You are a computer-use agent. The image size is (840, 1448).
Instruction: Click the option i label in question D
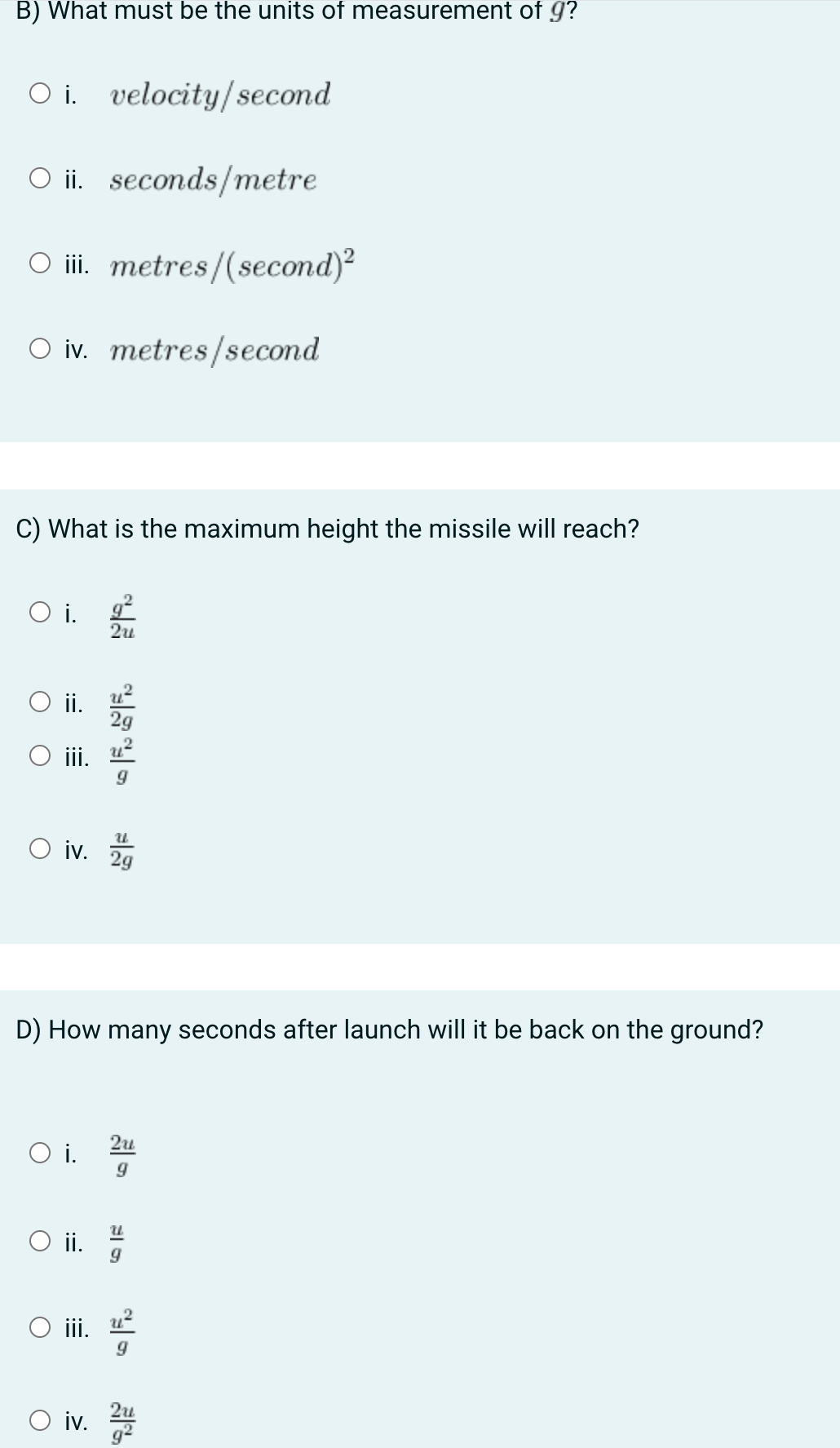coord(71,1153)
